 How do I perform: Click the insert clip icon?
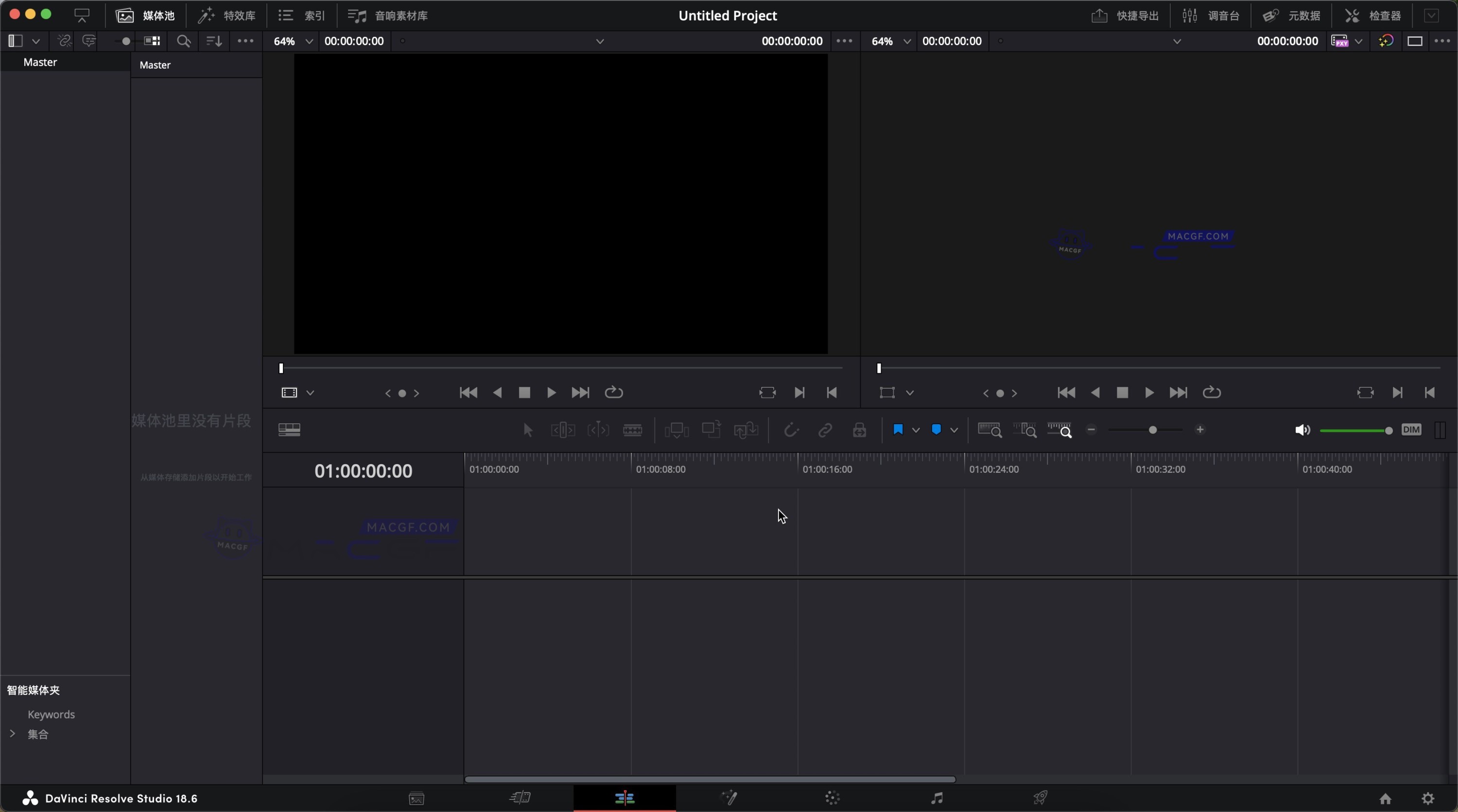tap(676, 430)
